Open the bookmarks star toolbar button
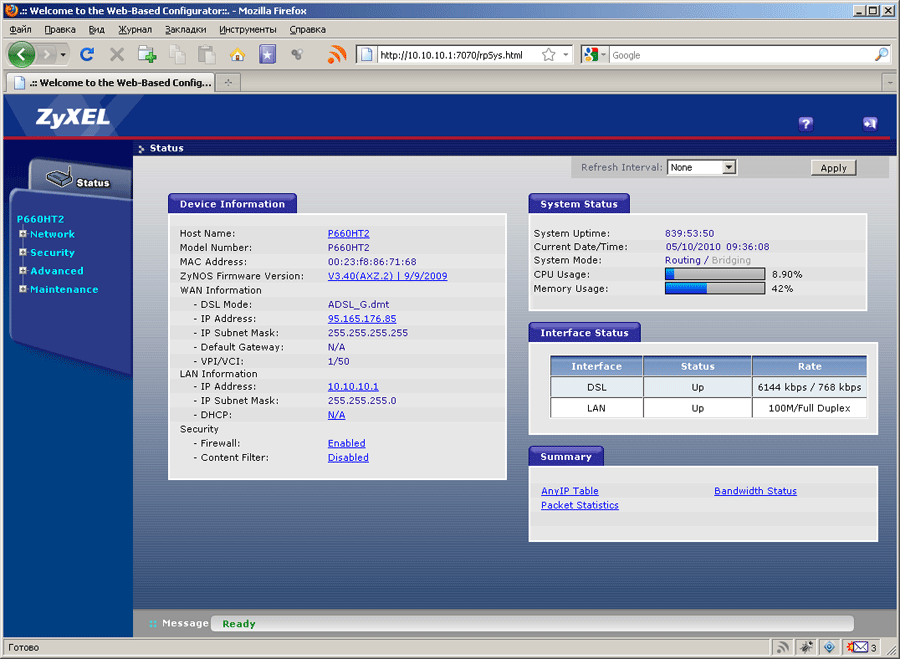 tap(267, 55)
